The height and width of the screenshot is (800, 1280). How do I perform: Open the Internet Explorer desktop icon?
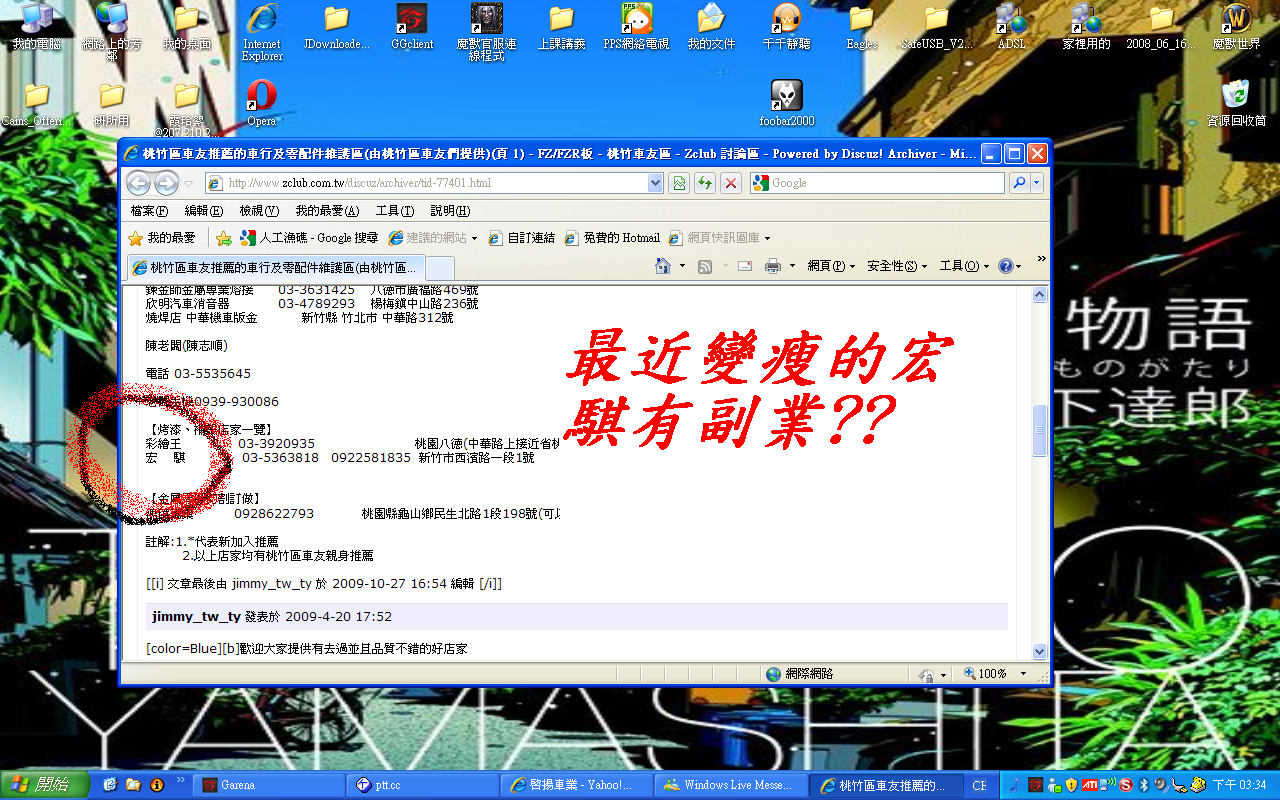pyautogui.click(x=262, y=33)
